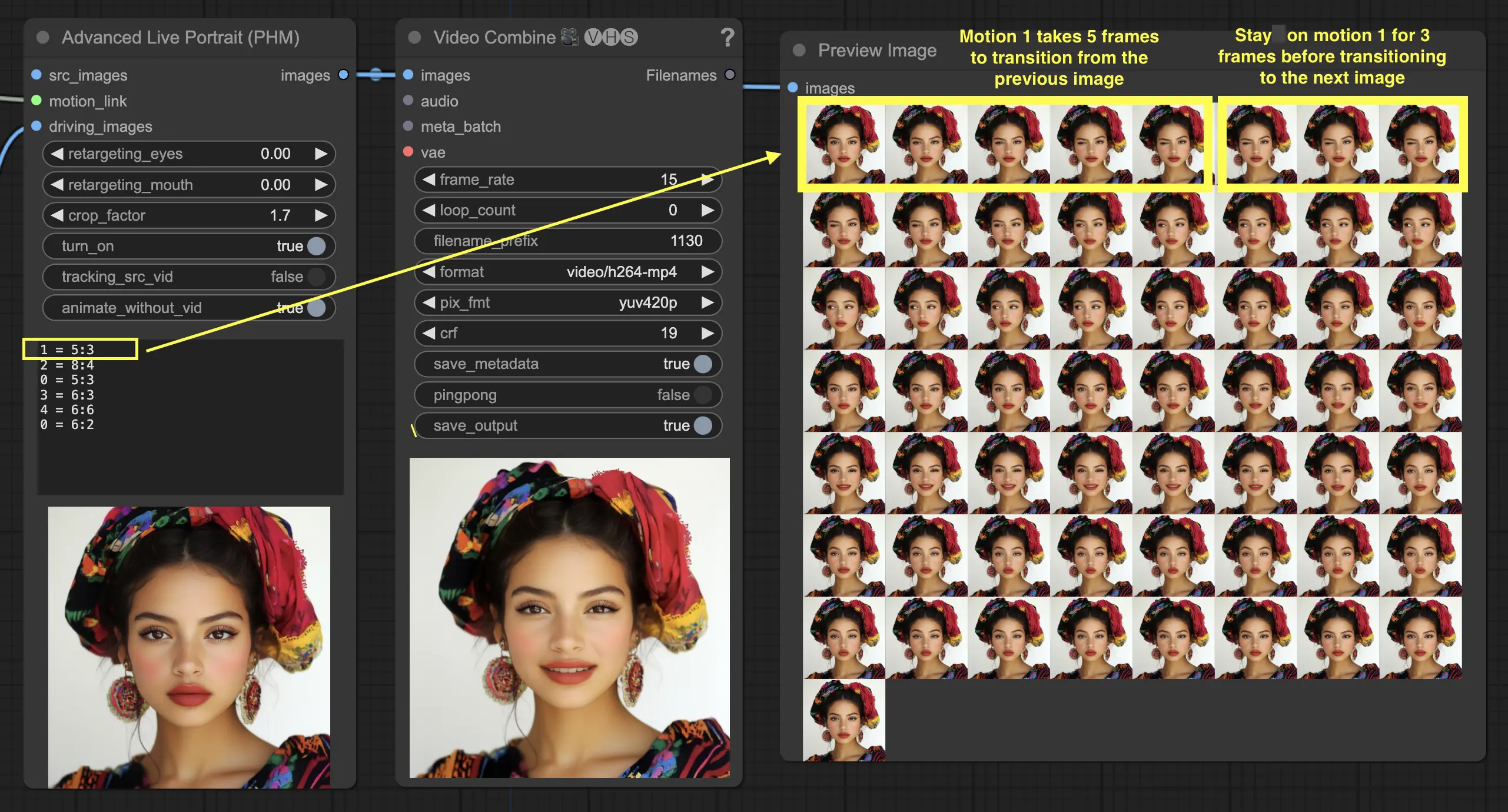This screenshot has width=1508, height=812.
Task: Click the meta_batch input socket
Action: [x=408, y=126]
